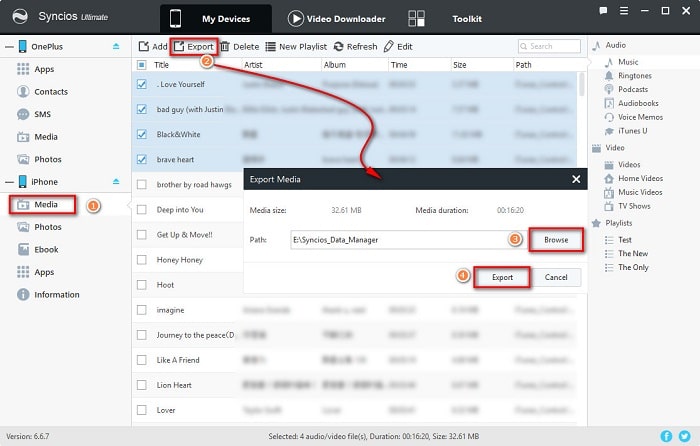Image resolution: width=700 pixels, height=446 pixels.
Task: Switch to the Video Downloader tab
Action: tap(336, 18)
